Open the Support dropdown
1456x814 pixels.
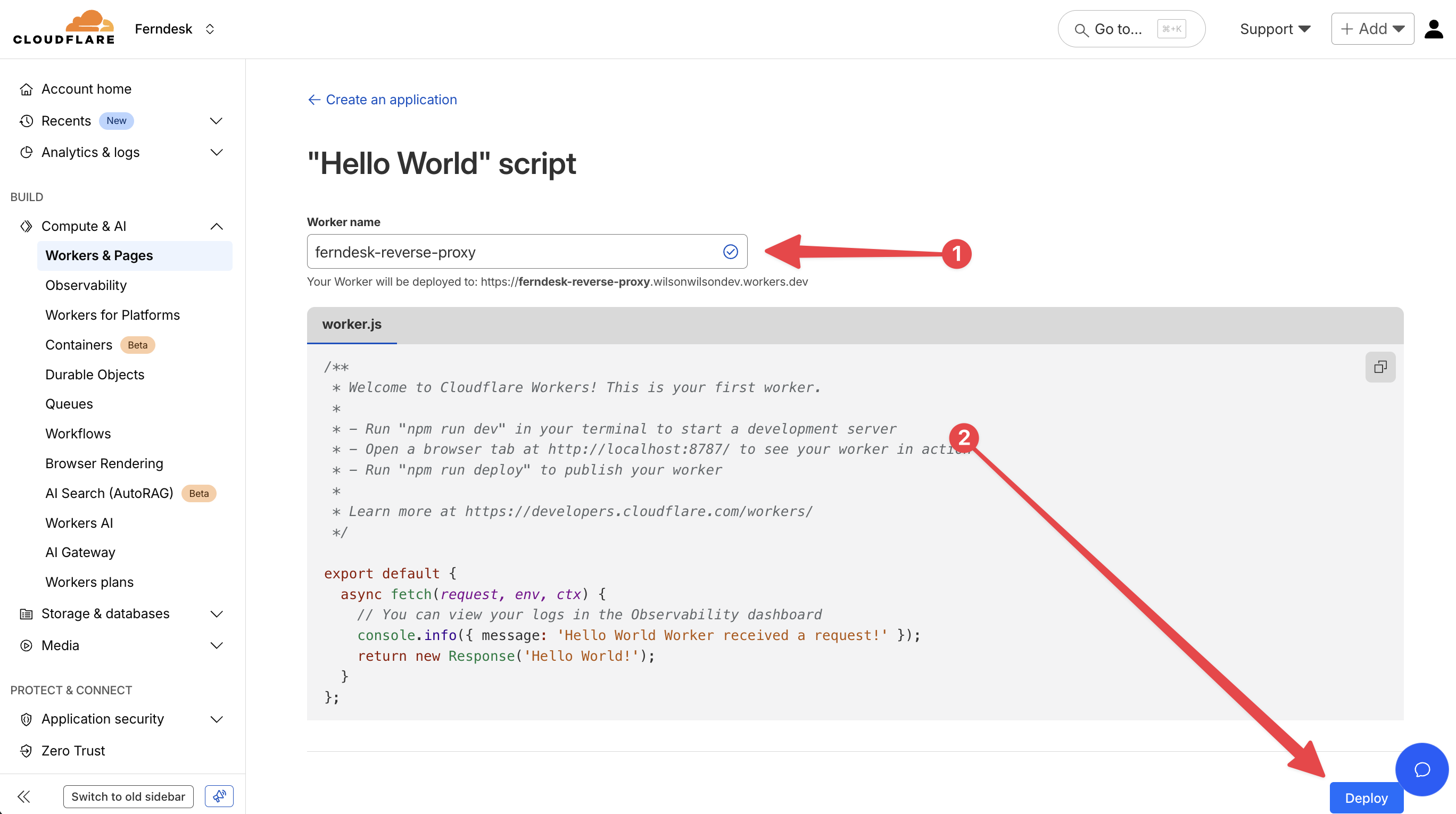pos(1274,29)
